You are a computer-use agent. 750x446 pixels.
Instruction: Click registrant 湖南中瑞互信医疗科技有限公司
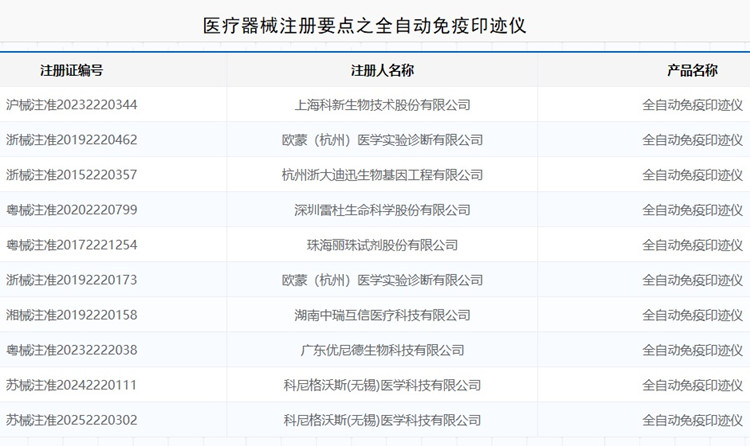tap(382, 315)
